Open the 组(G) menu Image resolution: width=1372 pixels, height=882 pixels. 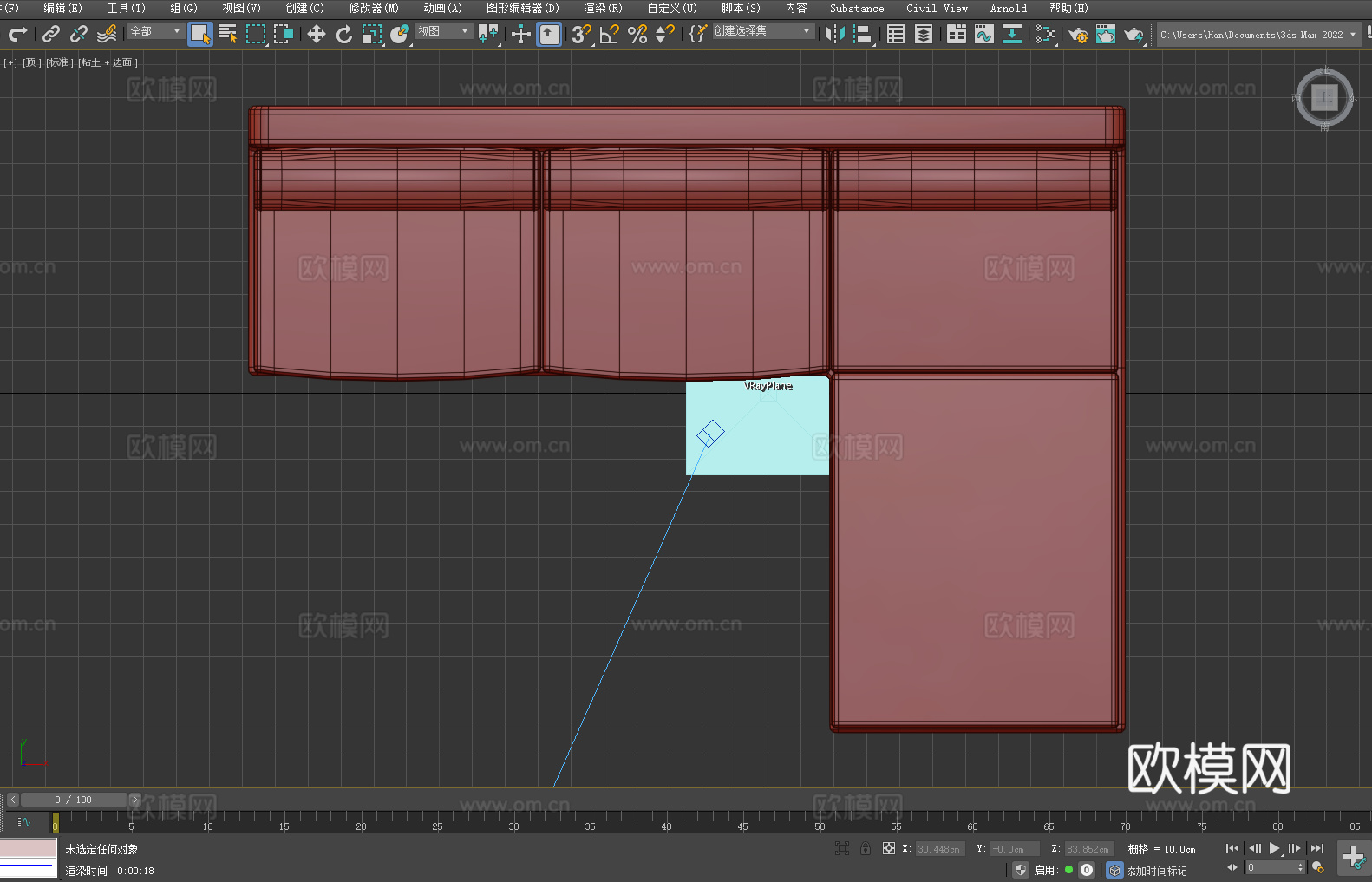pyautogui.click(x=184, y=8)
